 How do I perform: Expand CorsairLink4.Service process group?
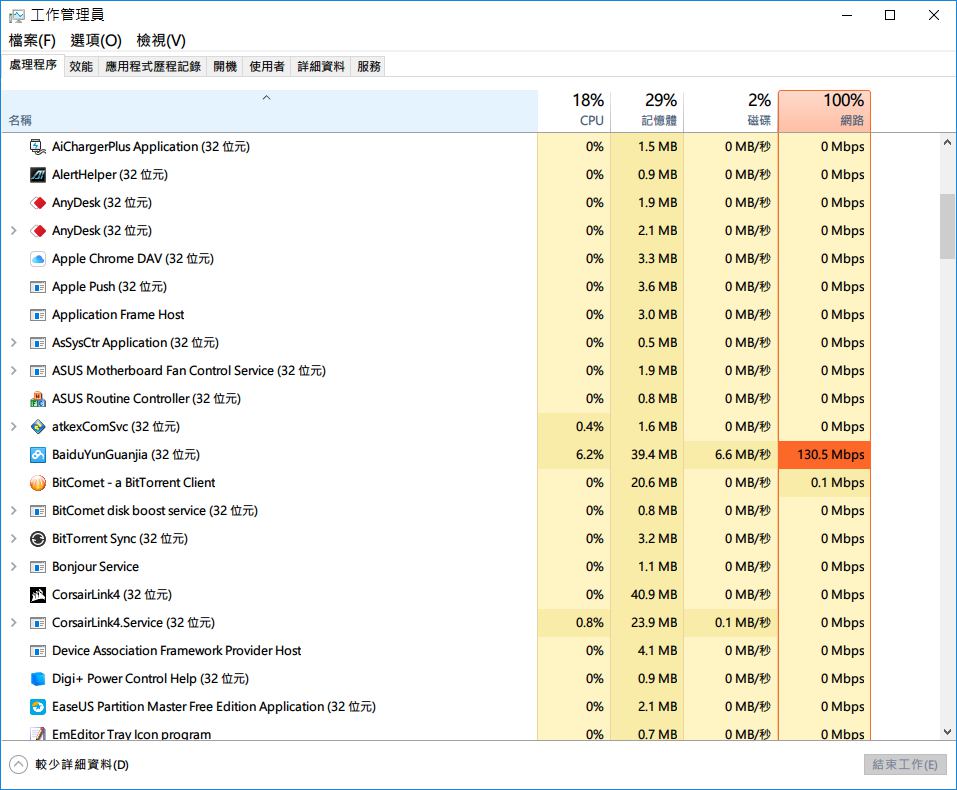pos(13,623)
